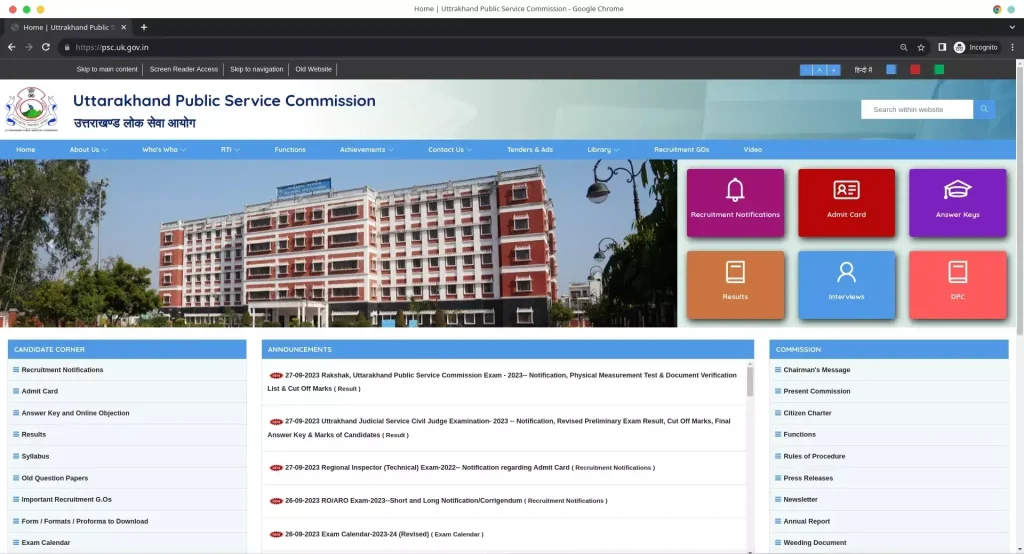This screenshot has height=554, width=1024.
Task: Open Functions in the navigation bar
Action: 290,150
